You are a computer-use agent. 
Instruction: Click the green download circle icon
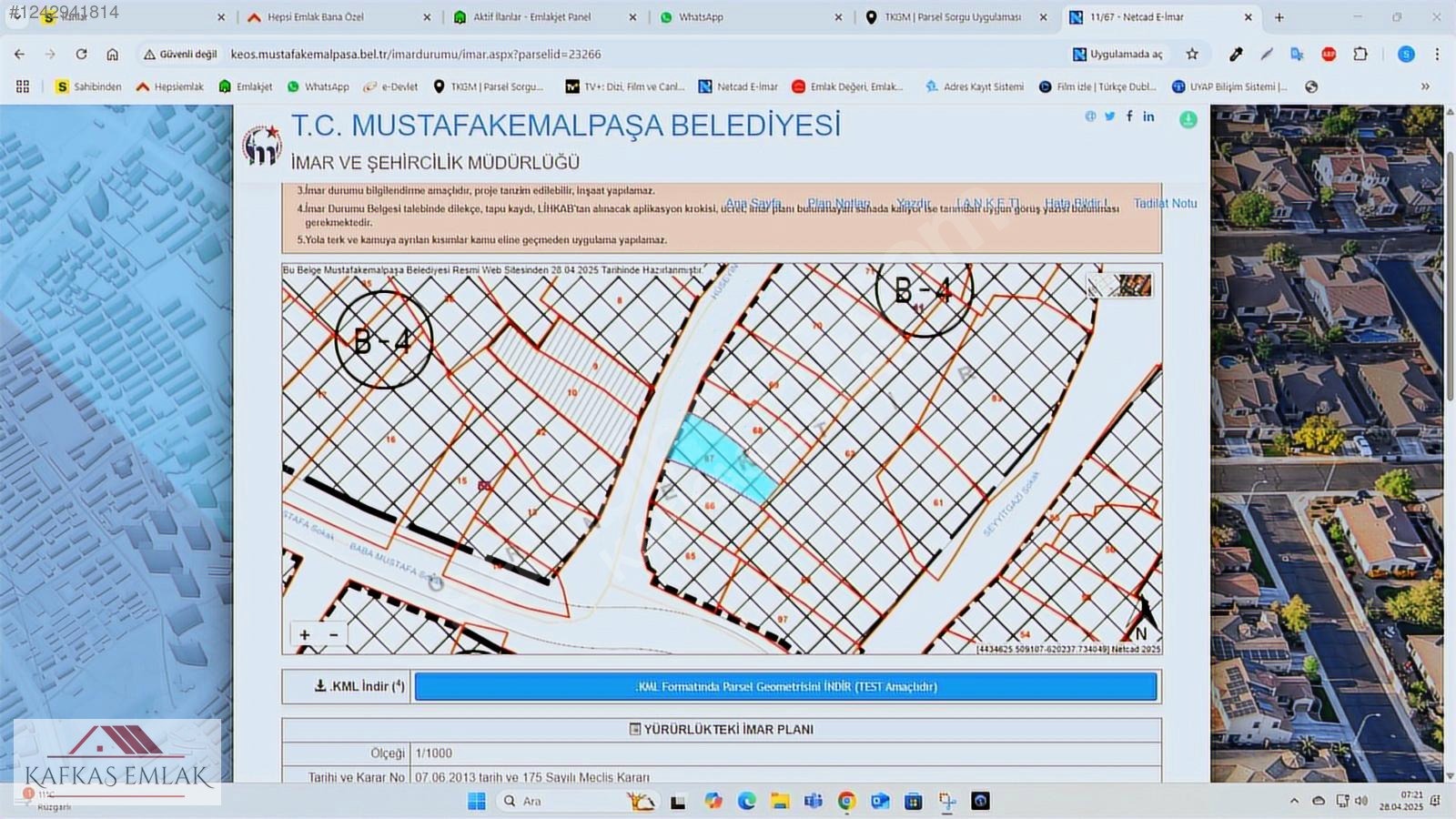click(x=1188, y=119)
